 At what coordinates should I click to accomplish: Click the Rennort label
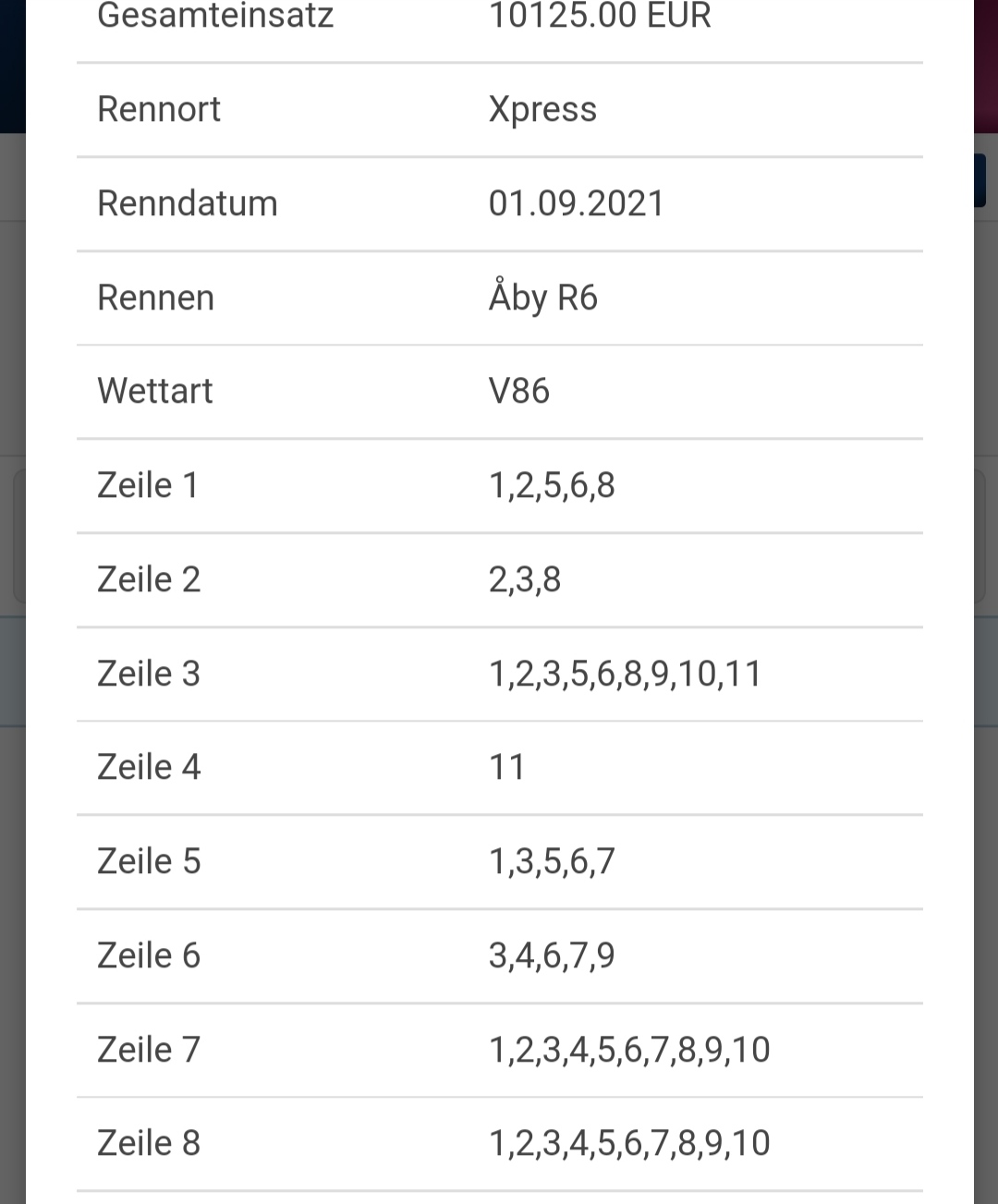coord(159,109)
